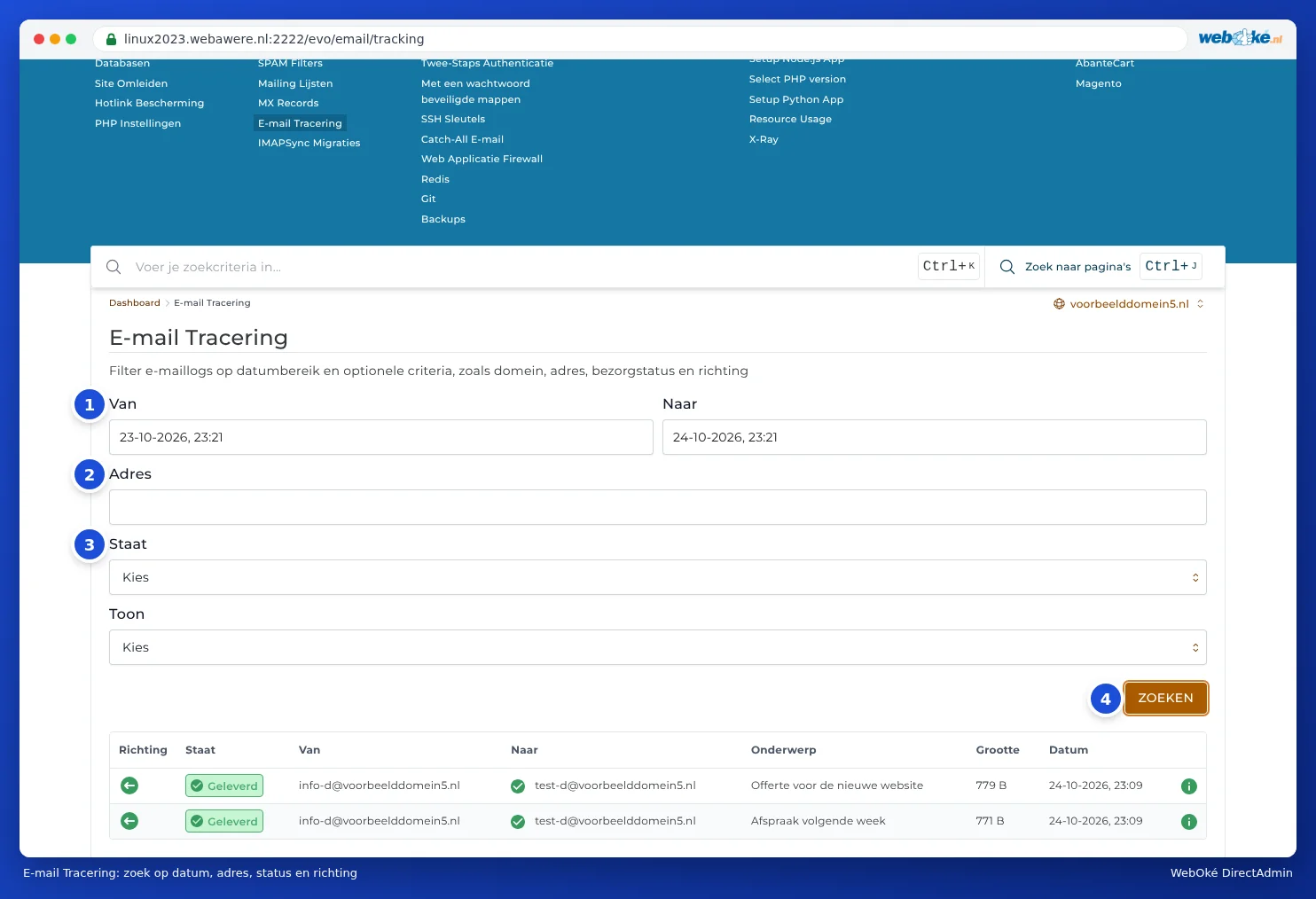Expand the voorbeelddomein5.nl domain selector
This screenshot has height=899, width=1316.
[x=1129, y=303]
